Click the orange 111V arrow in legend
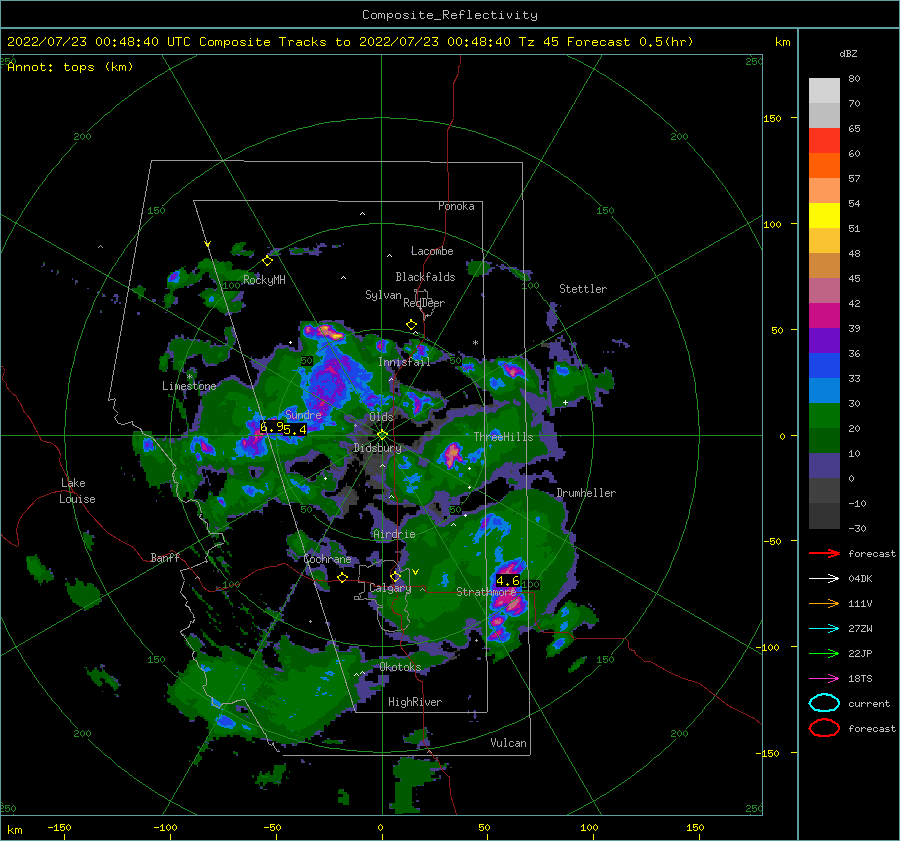Image resolution: width=900 pixels, height=841 pixels. pyautogui.click(x=824, y=603)
